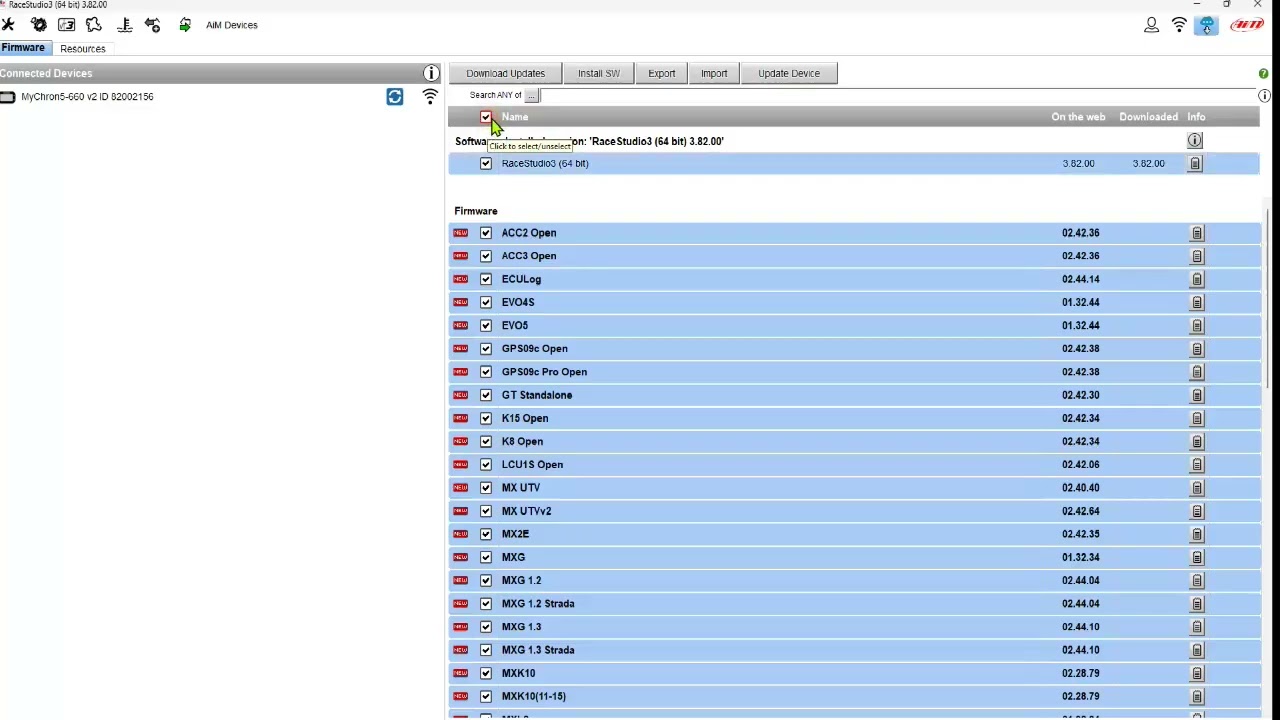1280x720 pixels.
Task: Open info document for K8 Open
Action: [x=1197, y=441]
